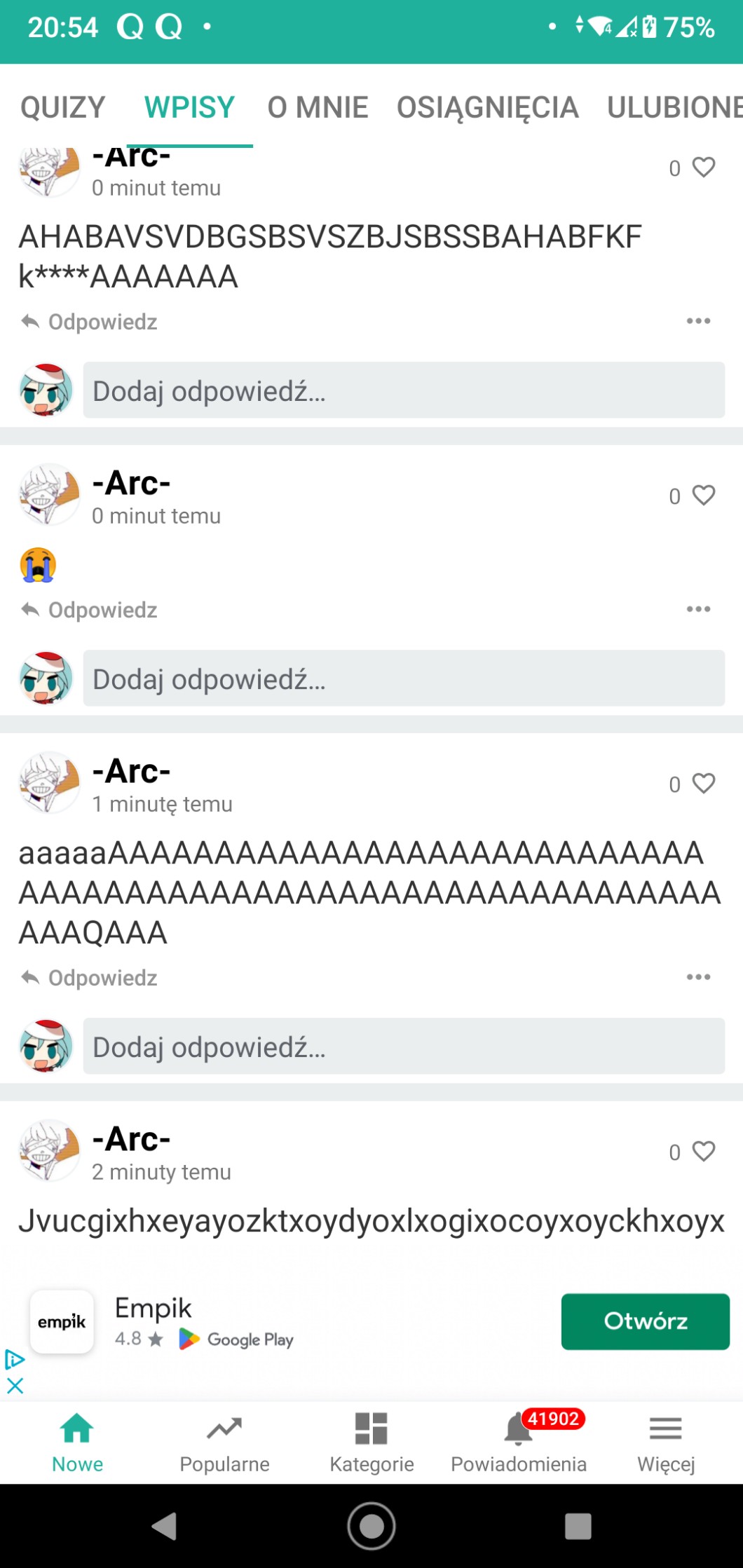Go to the OSIĄGNIĘCIA tab

point(488,107)
